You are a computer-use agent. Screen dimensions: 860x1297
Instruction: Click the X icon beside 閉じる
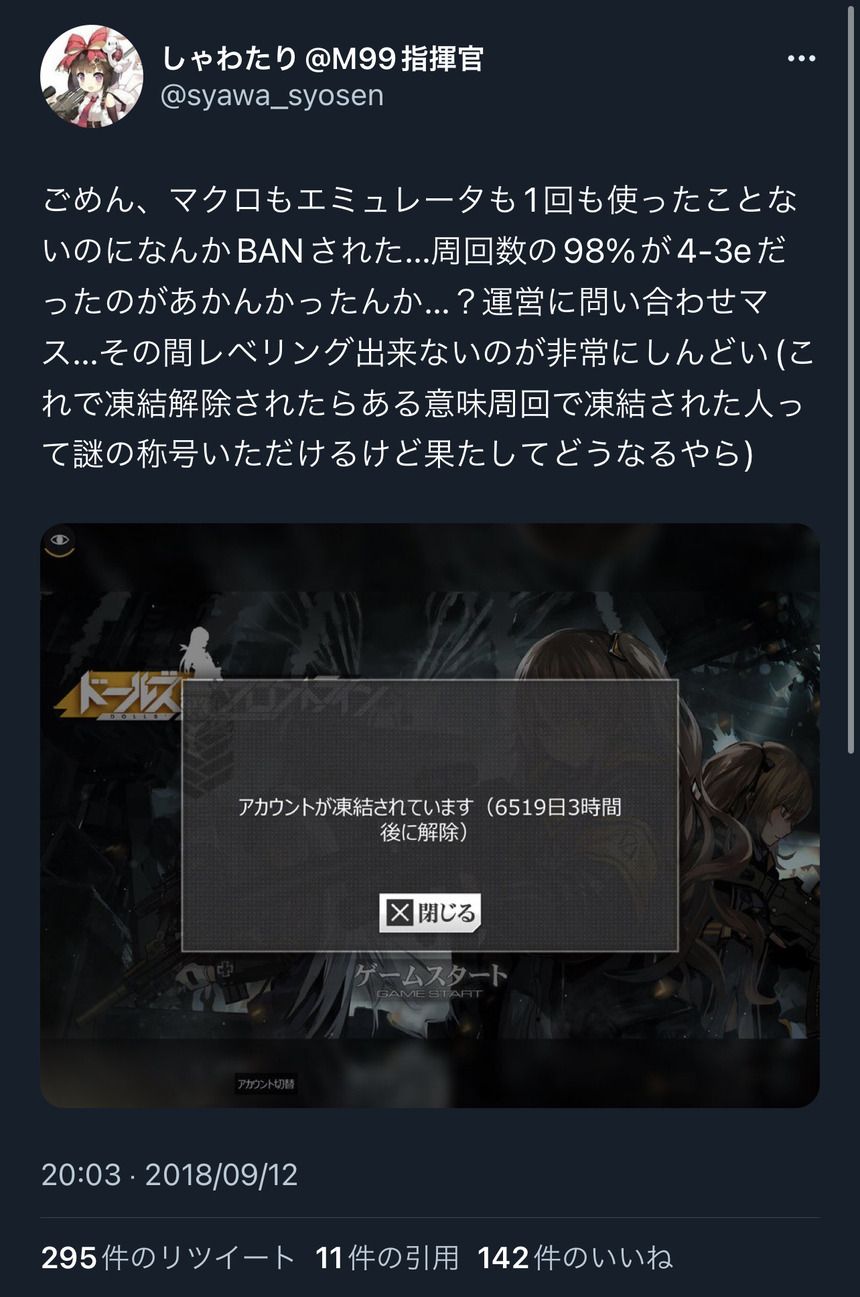point(399,912)
